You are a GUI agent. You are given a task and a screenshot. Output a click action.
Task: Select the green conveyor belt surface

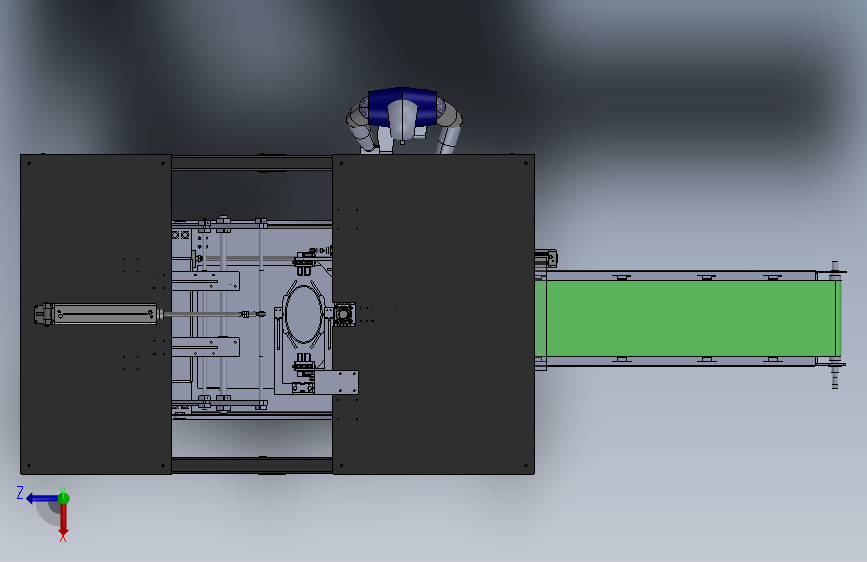[688, 319]
